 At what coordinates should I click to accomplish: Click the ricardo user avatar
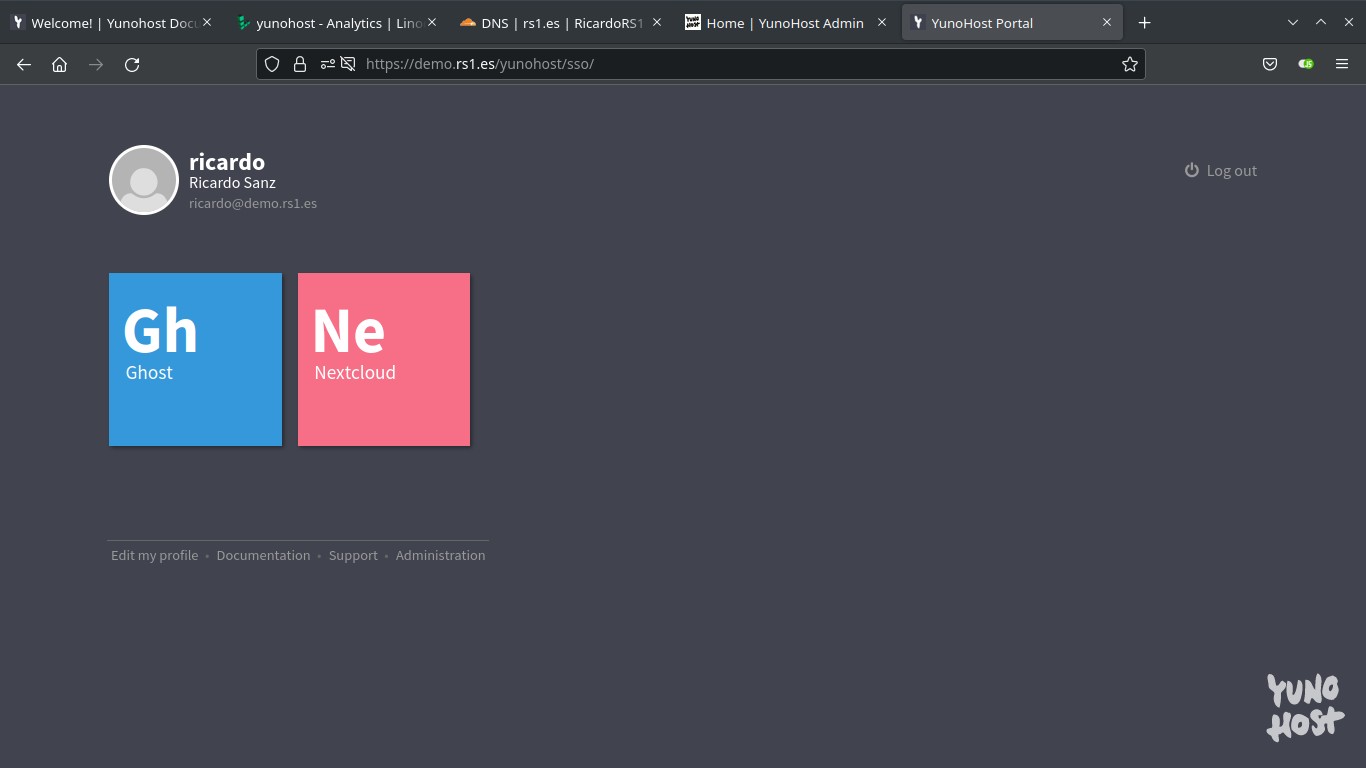(x=144, y=180)
